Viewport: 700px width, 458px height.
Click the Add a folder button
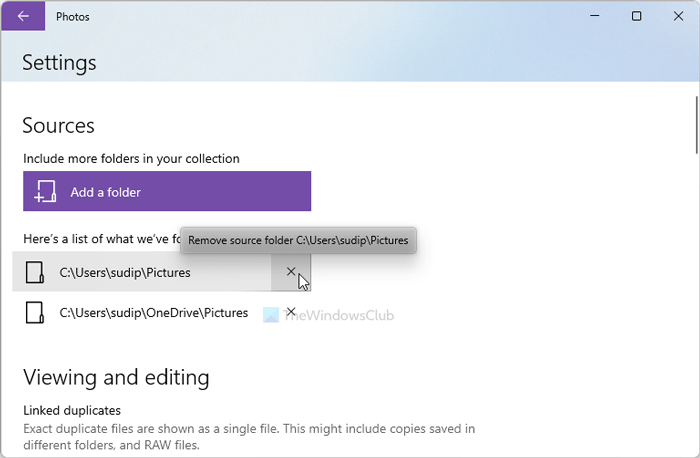click(x=167, y=191)
